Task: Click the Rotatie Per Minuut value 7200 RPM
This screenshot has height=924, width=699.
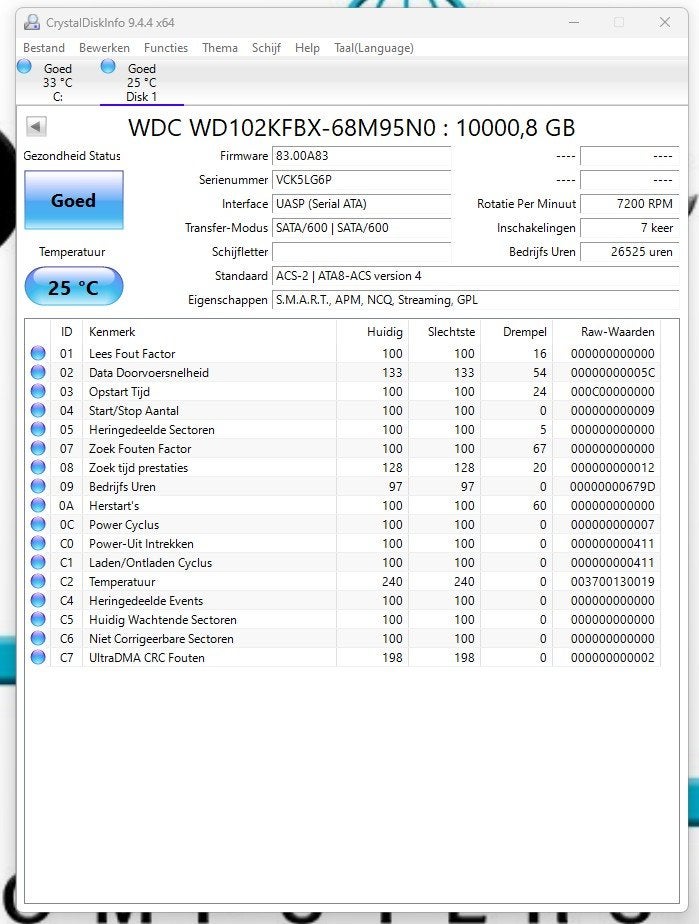Action: point(629,204)
